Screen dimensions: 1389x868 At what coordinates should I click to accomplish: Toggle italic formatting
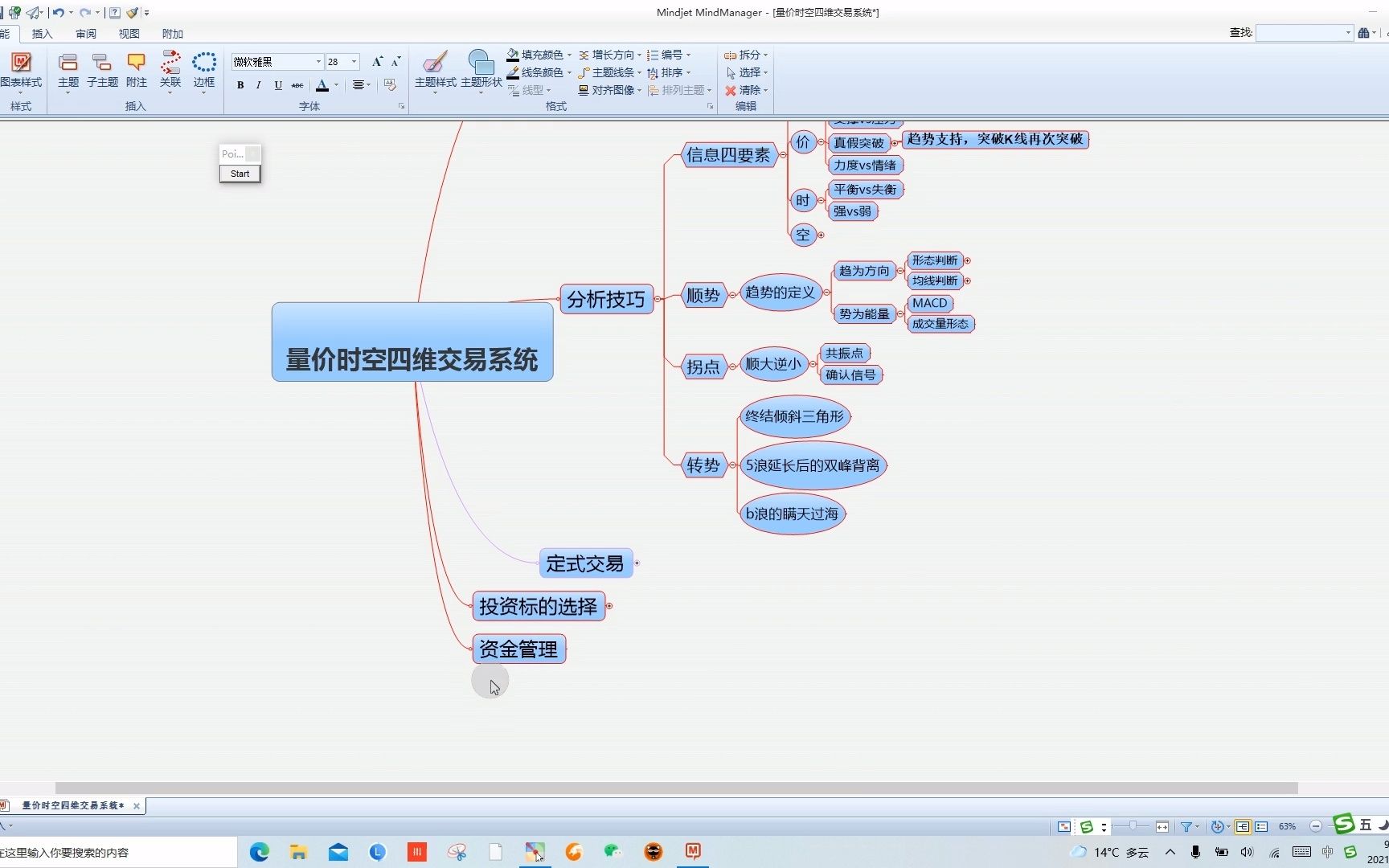click(x=258, y=85)
